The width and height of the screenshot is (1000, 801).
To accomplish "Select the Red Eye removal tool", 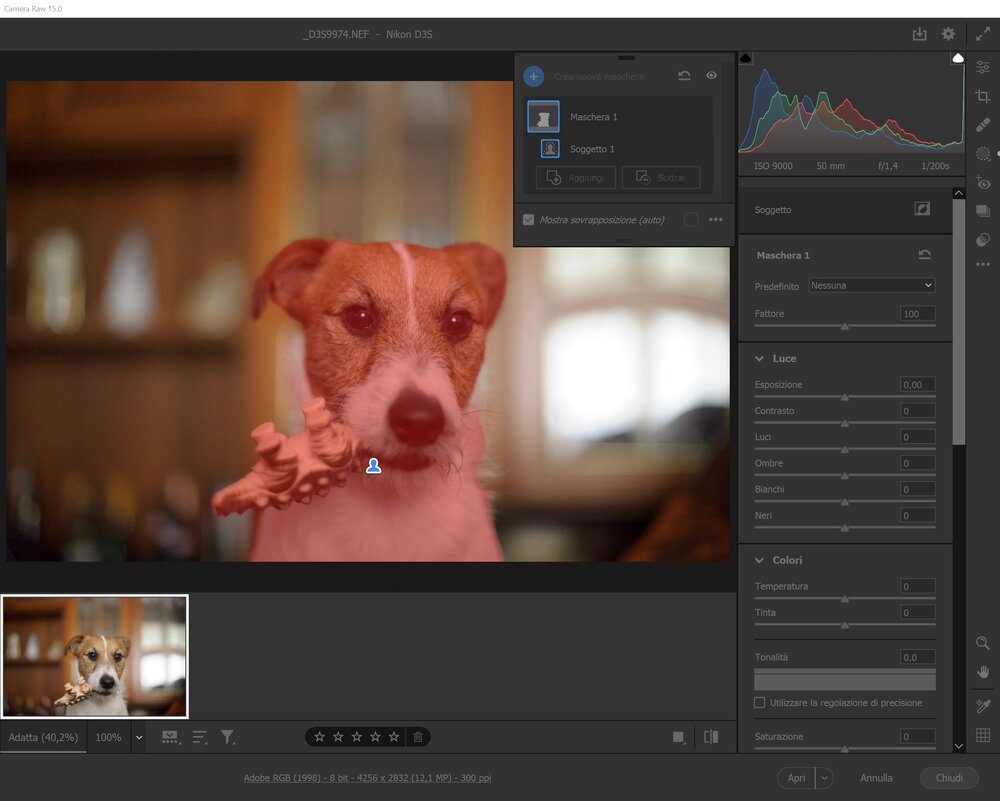I will [983, 183].
